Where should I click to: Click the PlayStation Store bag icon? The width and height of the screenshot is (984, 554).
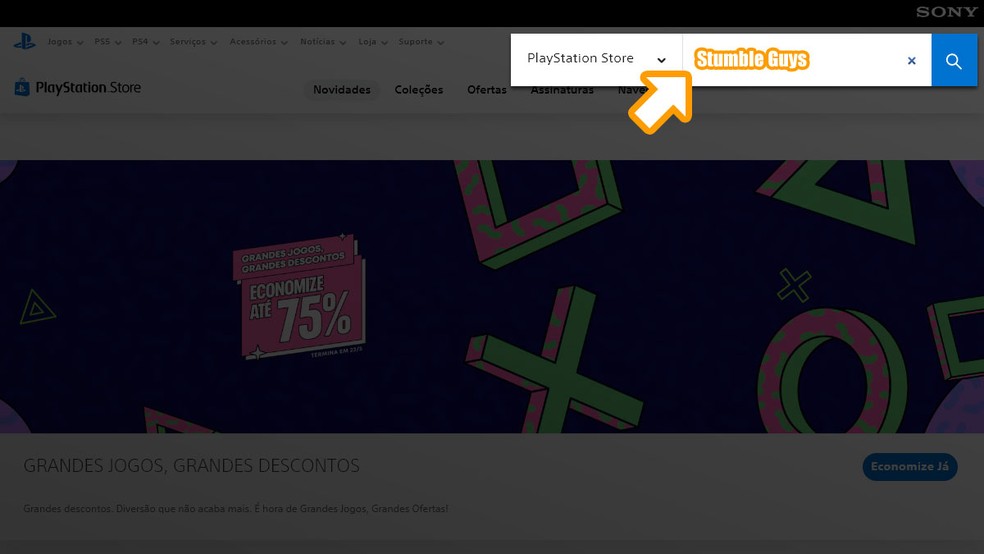click(x=22, y=87)
